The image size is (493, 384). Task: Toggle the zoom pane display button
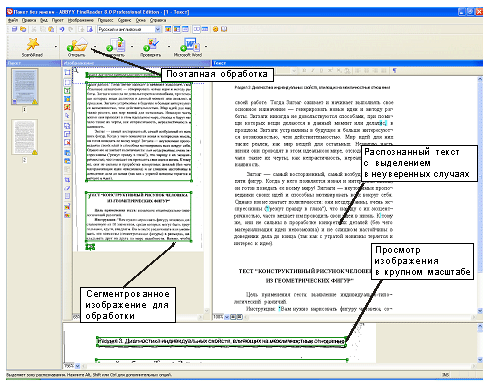185,29
